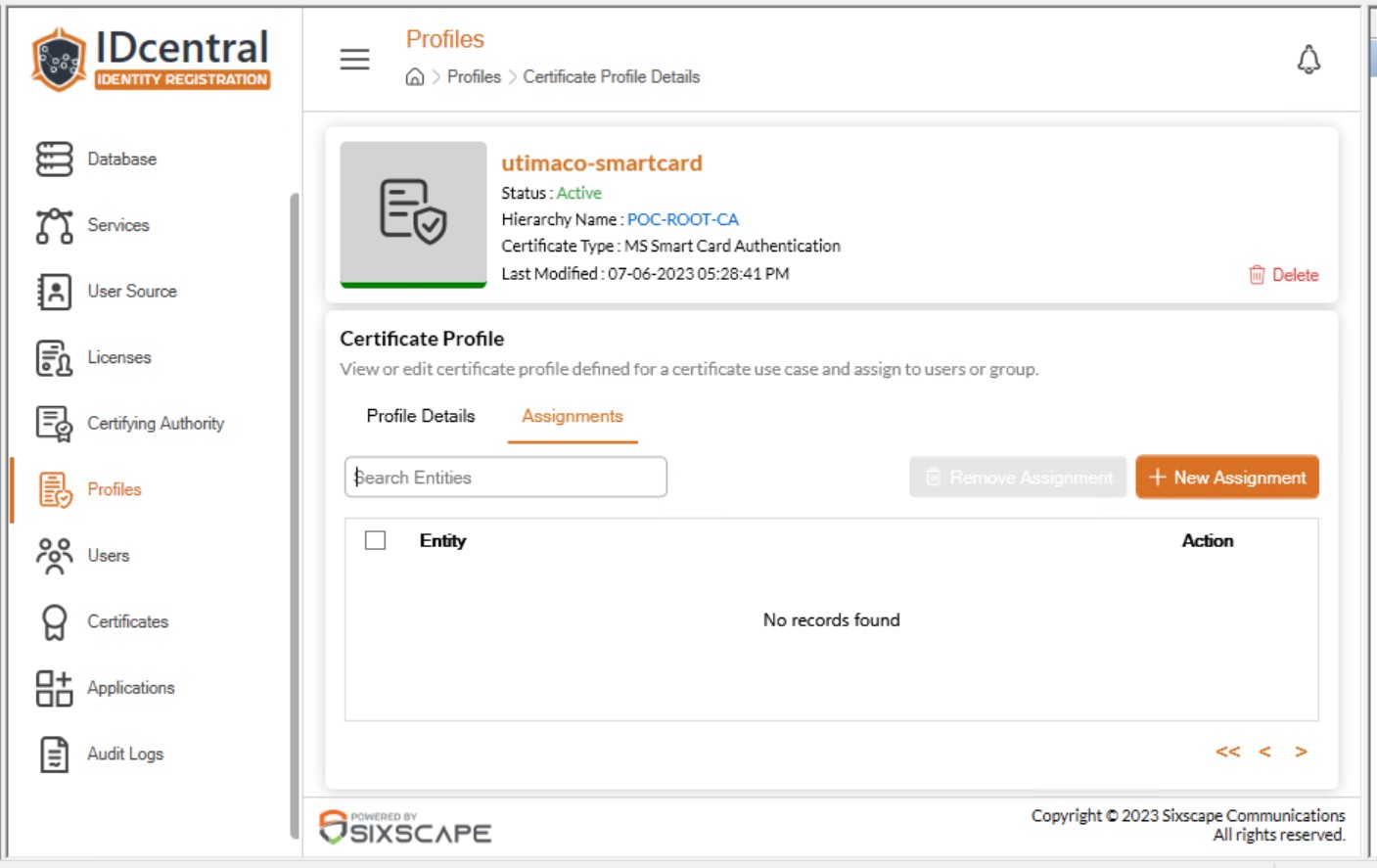1377x868 pixels.
Task: Open the POC-ROOT-CA hierarchy link
Action: click(x=683, y=219)
